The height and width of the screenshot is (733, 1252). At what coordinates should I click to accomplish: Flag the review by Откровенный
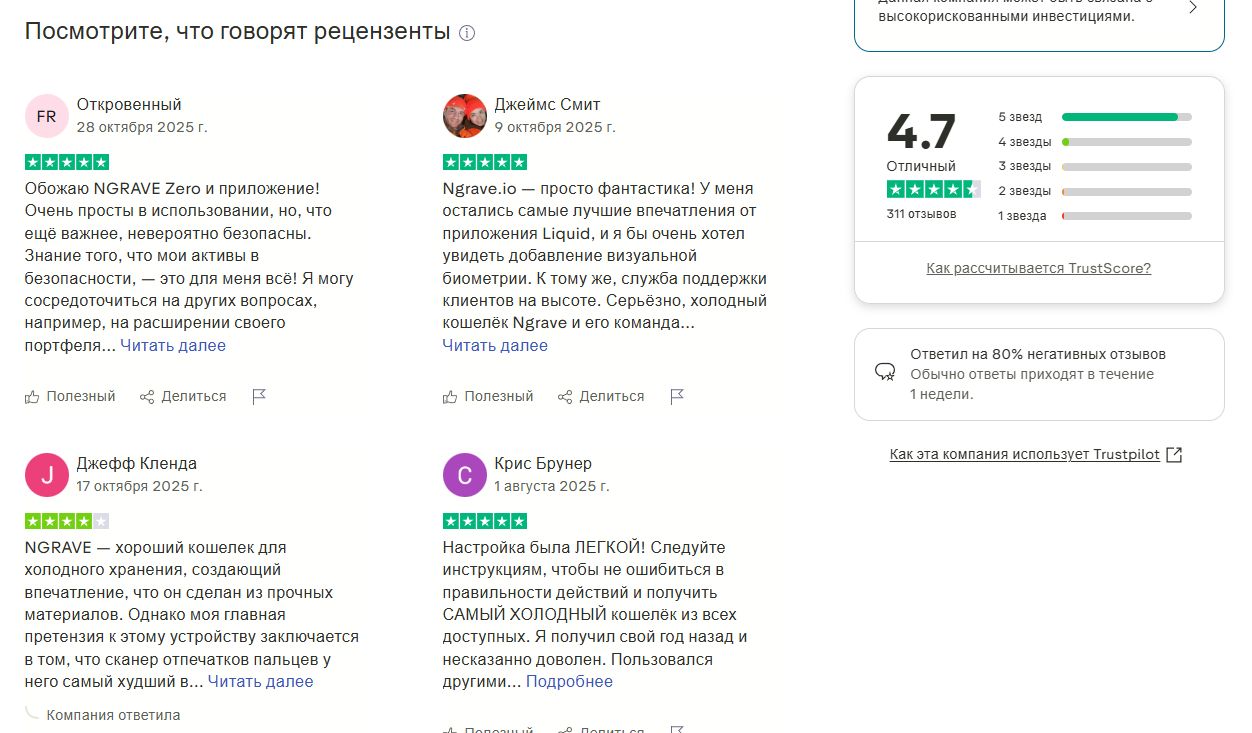259,397
